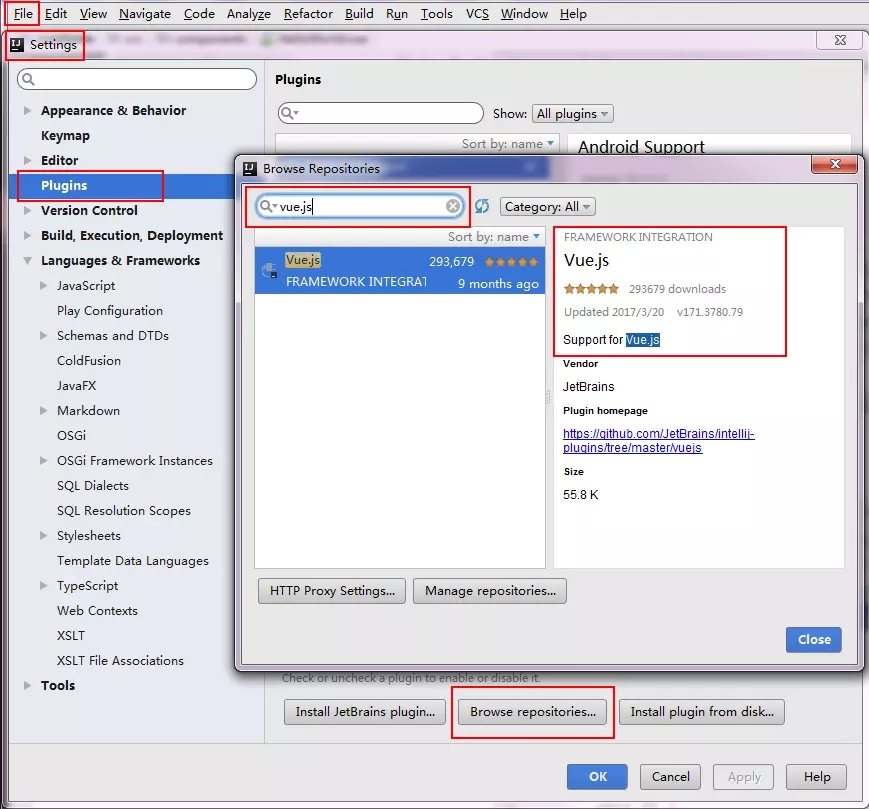Click the vue.js repository search field
The image size is (869, 809).
pyautogui.click(x=360, y=206)
